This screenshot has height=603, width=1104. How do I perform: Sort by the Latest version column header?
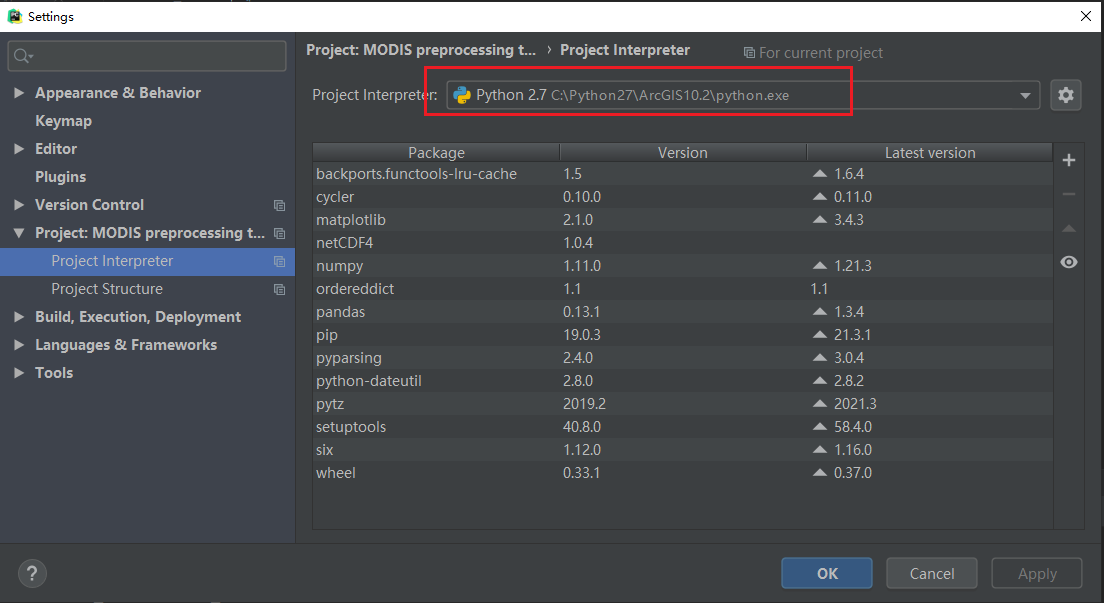(x=929, y=153)
